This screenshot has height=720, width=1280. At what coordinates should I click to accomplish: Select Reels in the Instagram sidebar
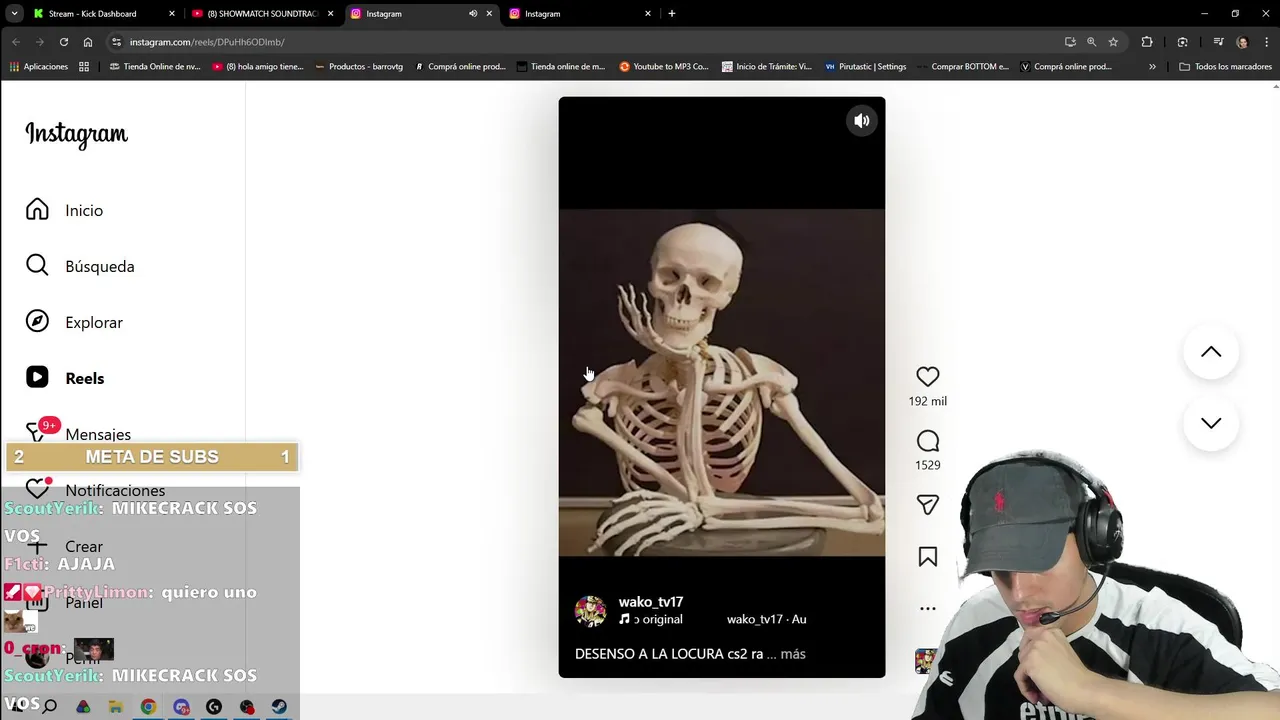click(x=65, y=378)
